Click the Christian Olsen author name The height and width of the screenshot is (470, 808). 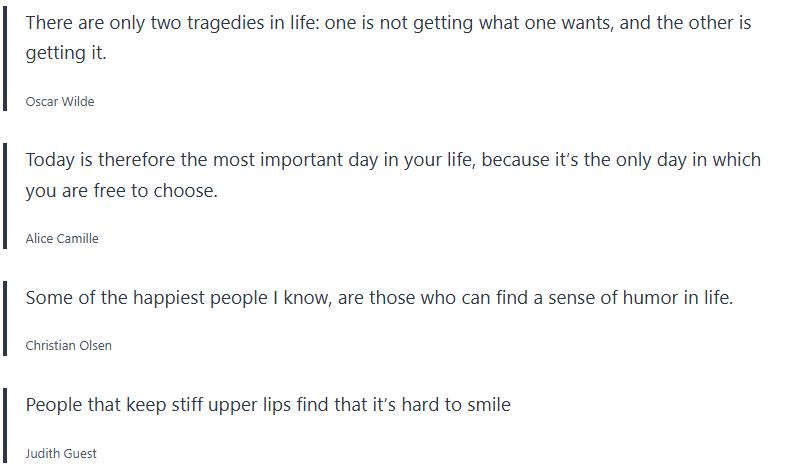tap(68, 345)
